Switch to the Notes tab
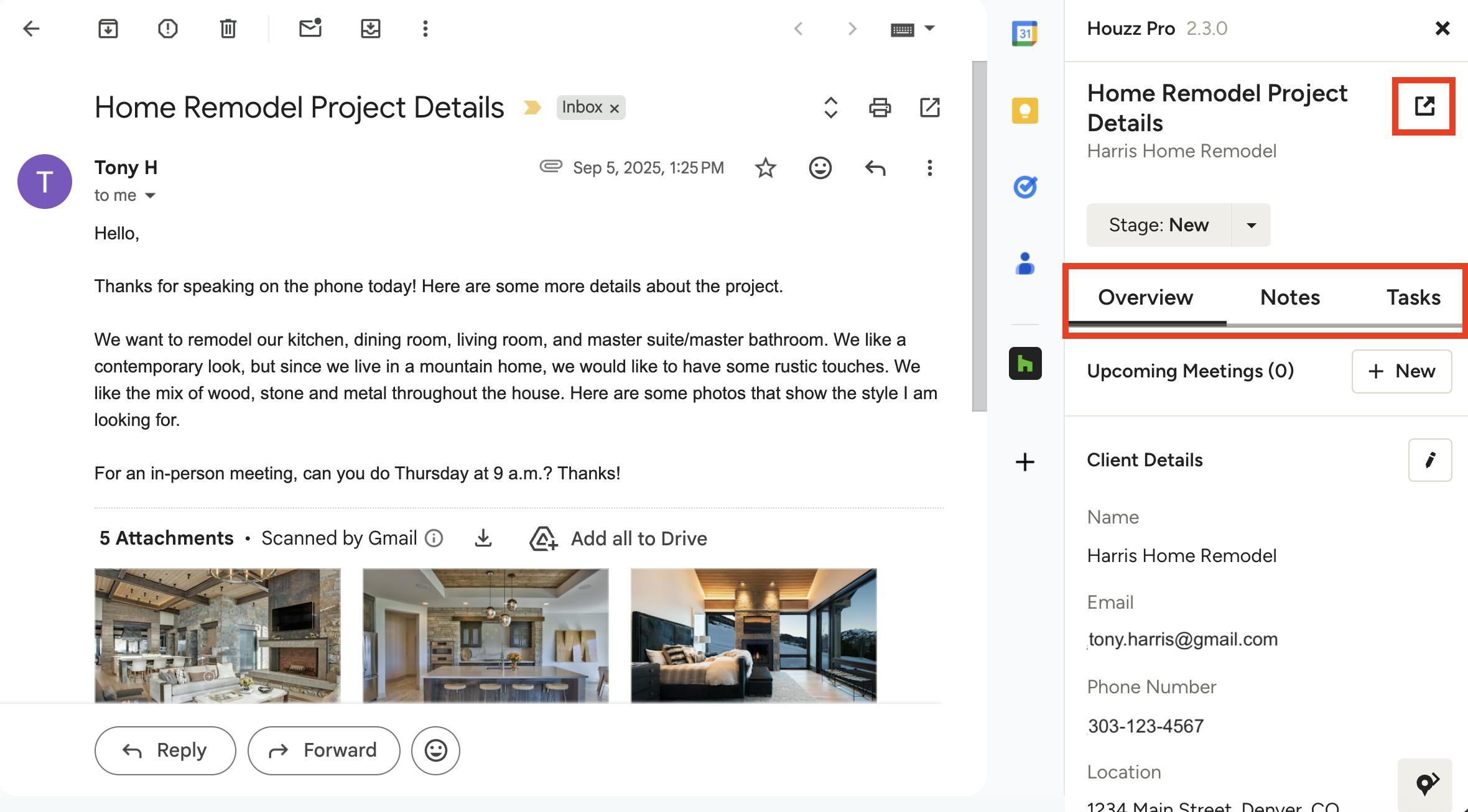 pos(1289,298)
